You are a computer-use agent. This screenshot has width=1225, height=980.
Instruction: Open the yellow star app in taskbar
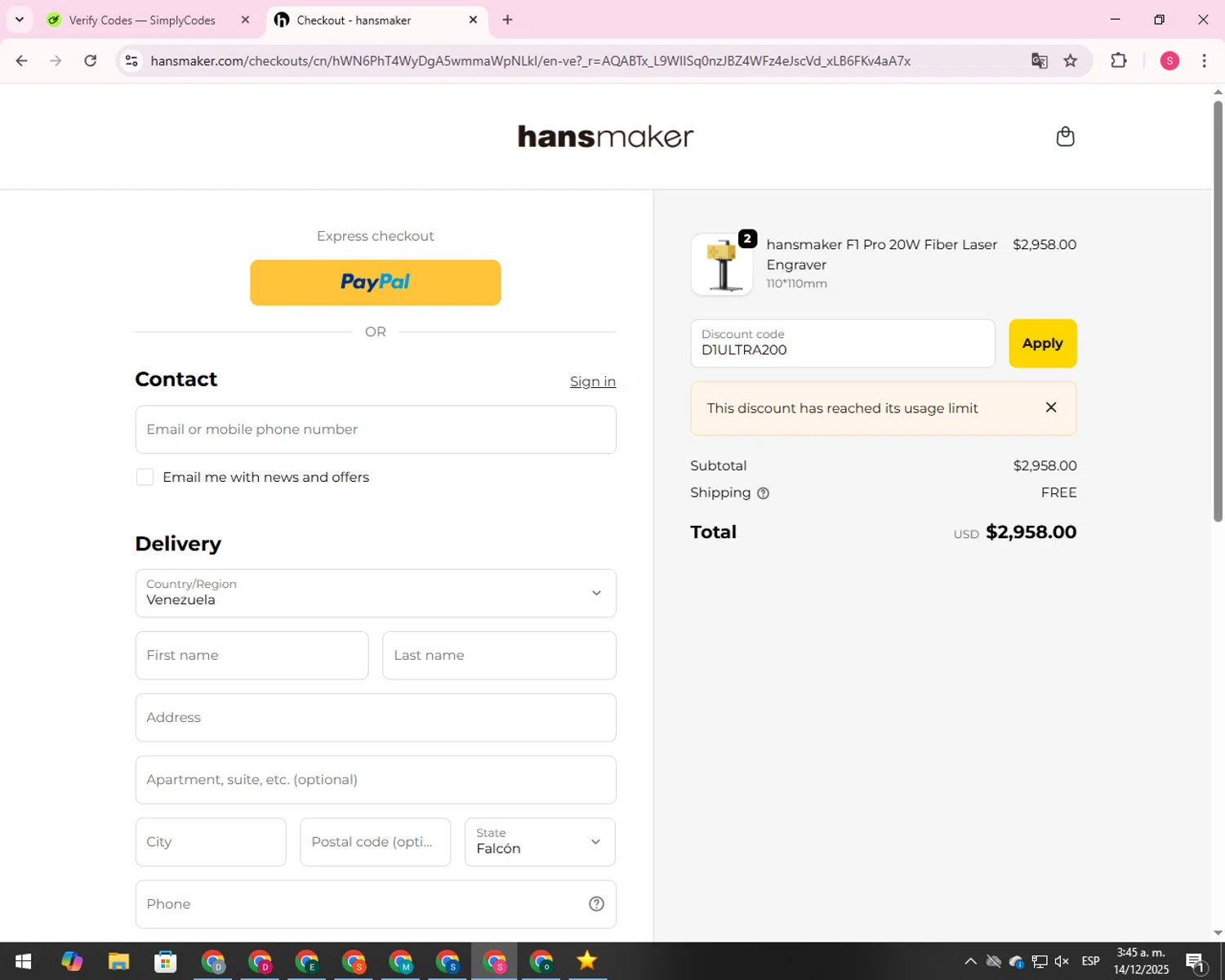(x=587, y=961)
